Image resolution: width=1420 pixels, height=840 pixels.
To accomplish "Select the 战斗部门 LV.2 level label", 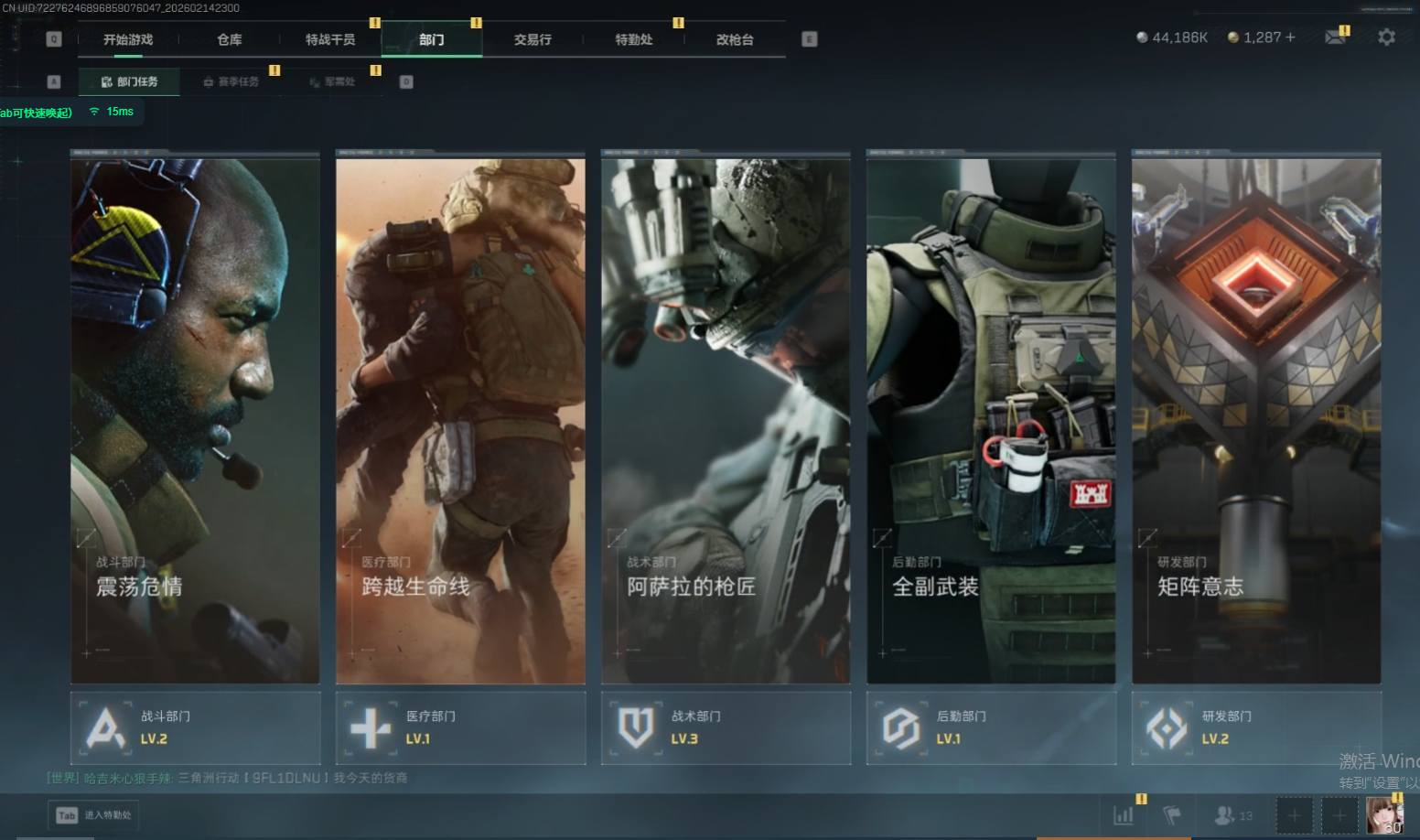I will click(154, 739).
